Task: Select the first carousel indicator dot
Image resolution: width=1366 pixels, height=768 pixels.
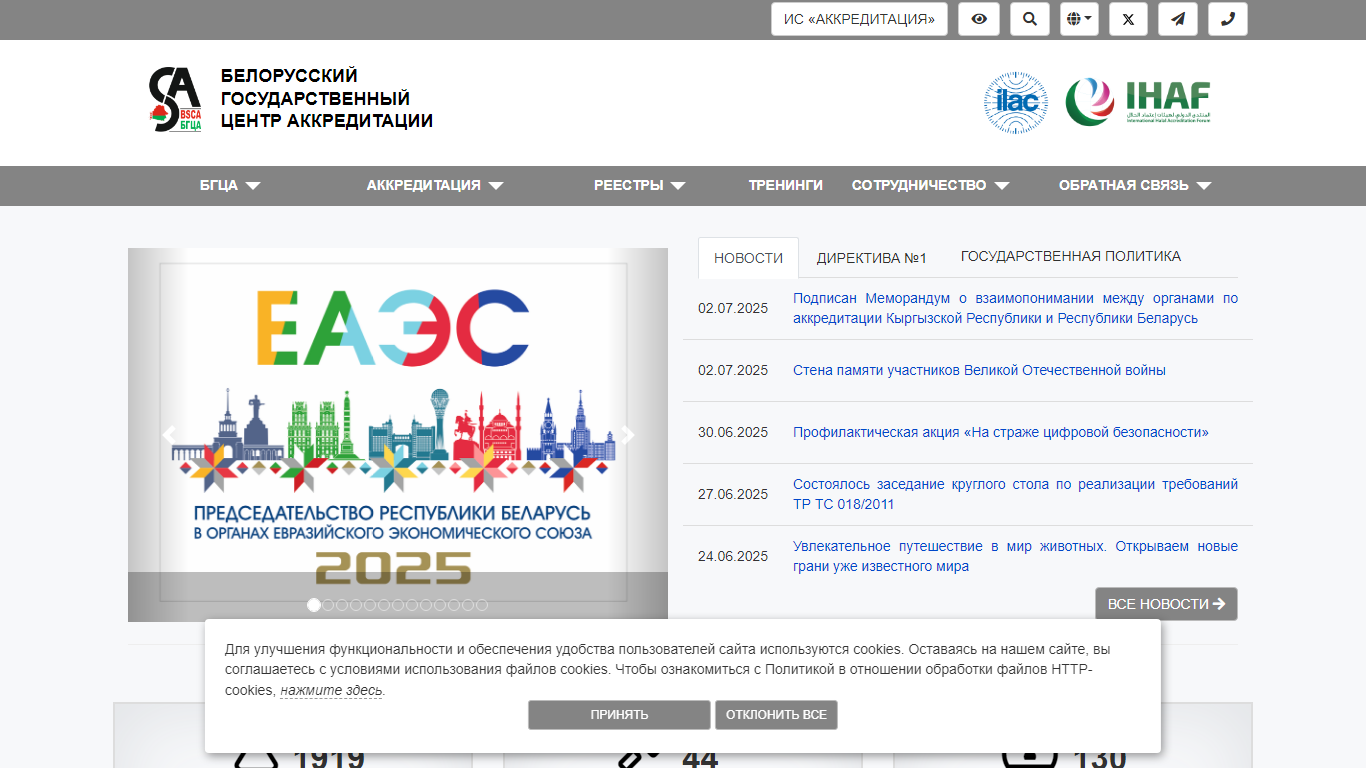Action: point(314,605)
